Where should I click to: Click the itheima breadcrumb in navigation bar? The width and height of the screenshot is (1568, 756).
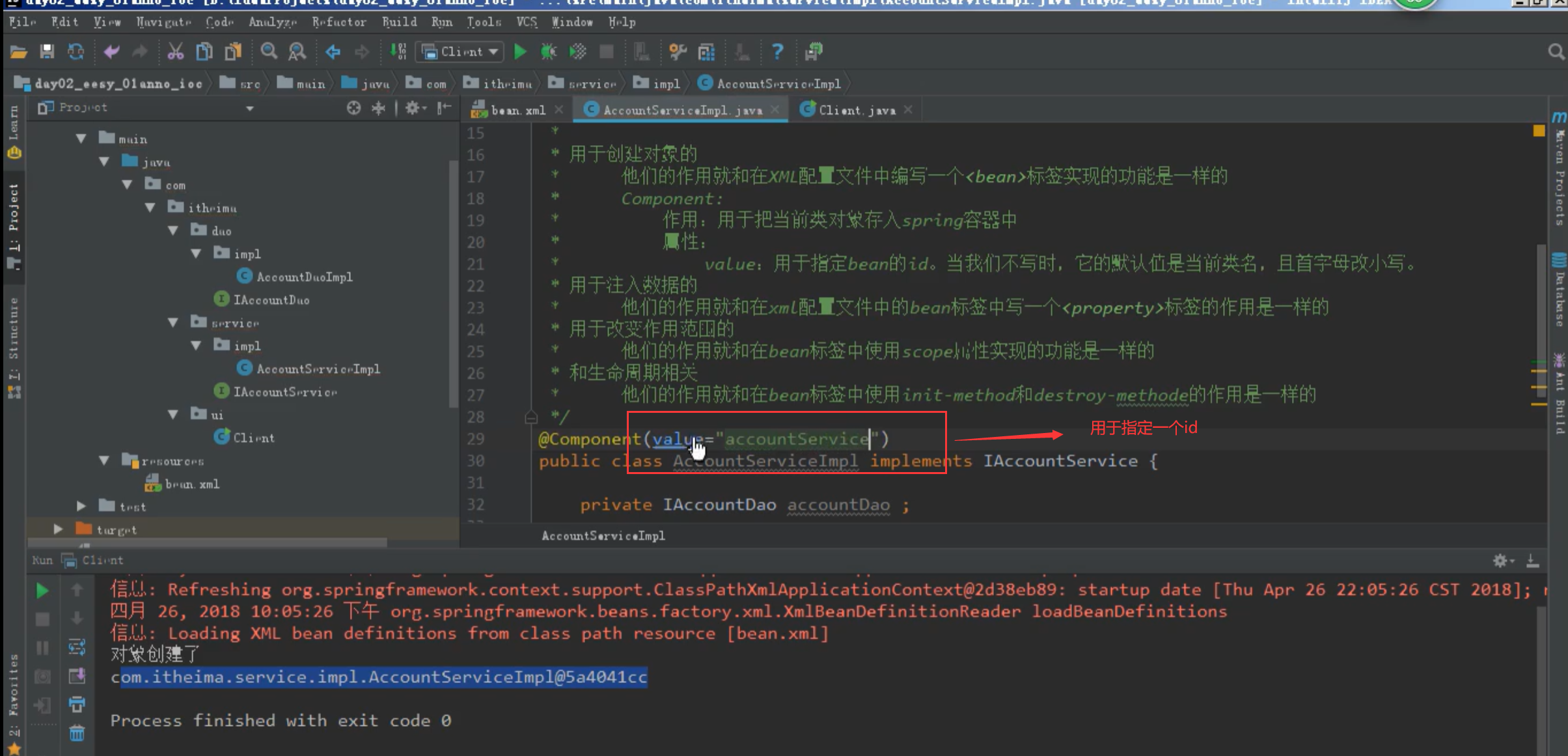(x=506, y=83)
